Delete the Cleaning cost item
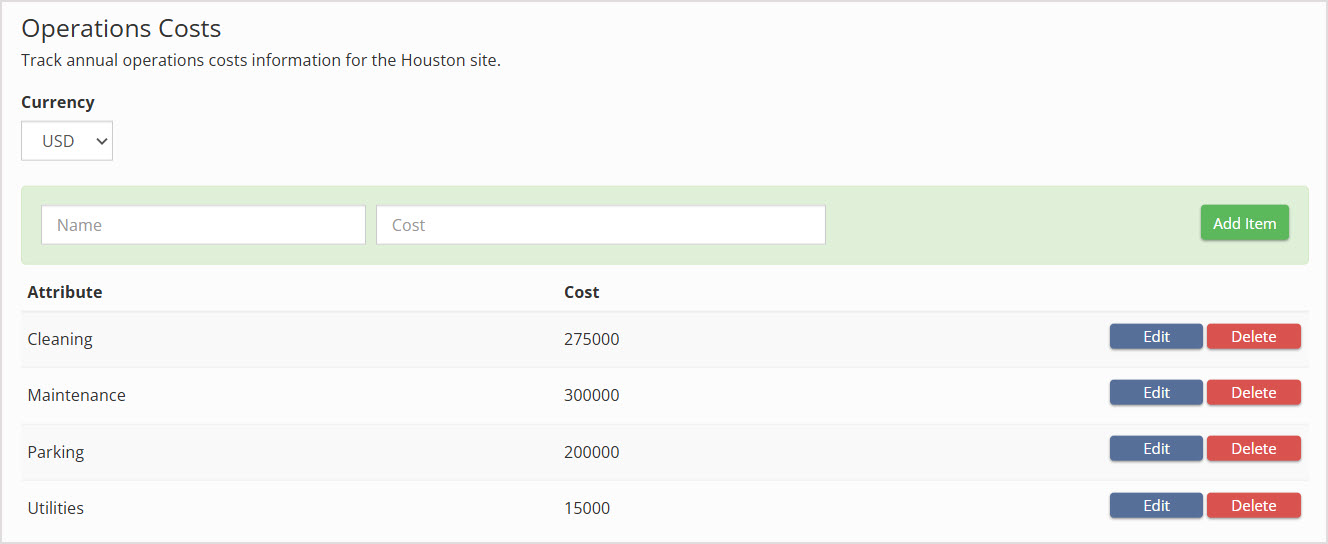Image resolution: width=1328 pixels, height=544 pixels. point(1253,337)
